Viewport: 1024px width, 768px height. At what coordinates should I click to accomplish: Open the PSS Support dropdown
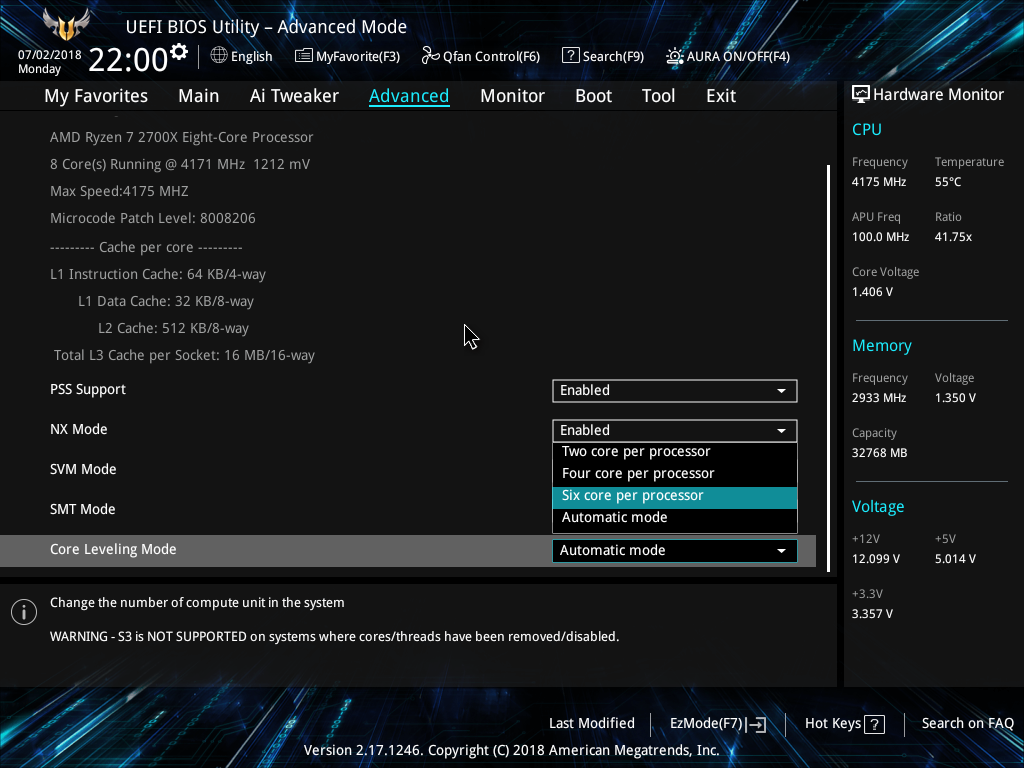(675, 391)
